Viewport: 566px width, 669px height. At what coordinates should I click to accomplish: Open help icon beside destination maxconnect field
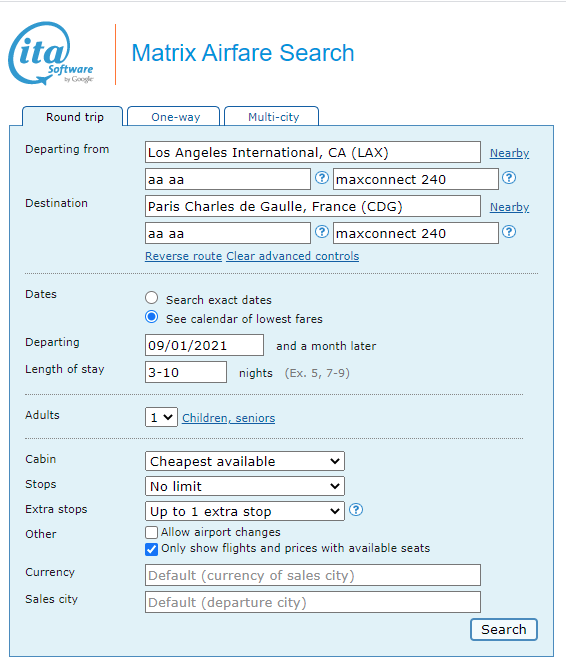click(x=509, y=232)
